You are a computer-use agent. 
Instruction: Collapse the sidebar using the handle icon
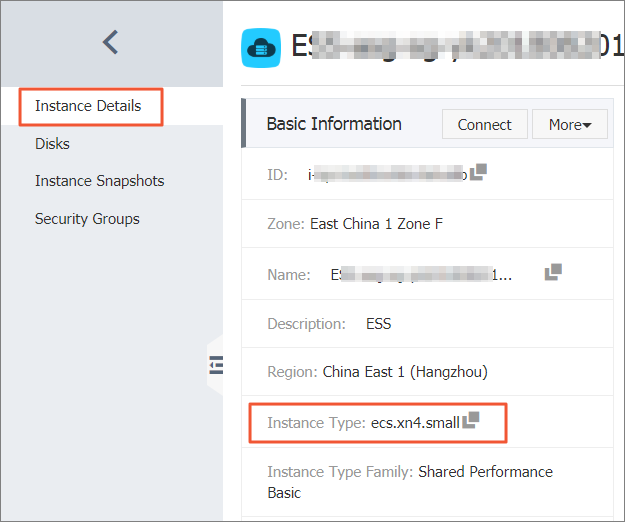[215, 365]
